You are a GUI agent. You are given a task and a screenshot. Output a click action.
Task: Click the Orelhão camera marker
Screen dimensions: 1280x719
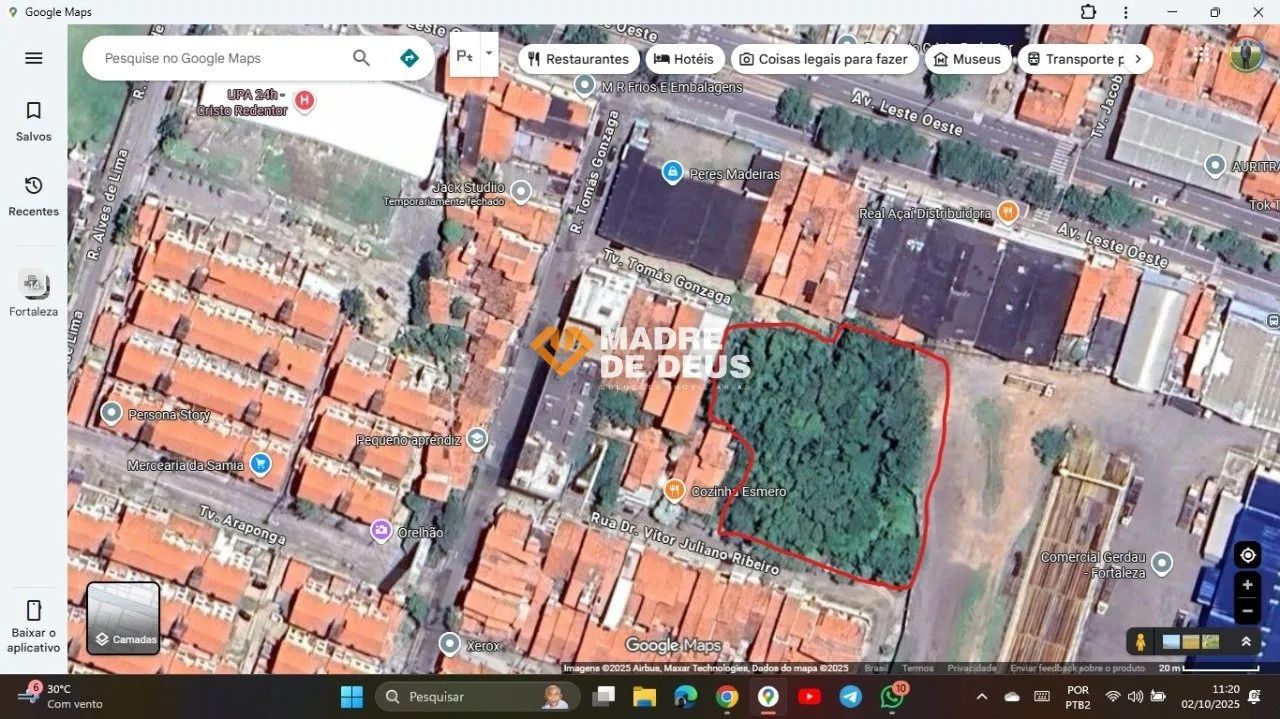tap(381, 531)
